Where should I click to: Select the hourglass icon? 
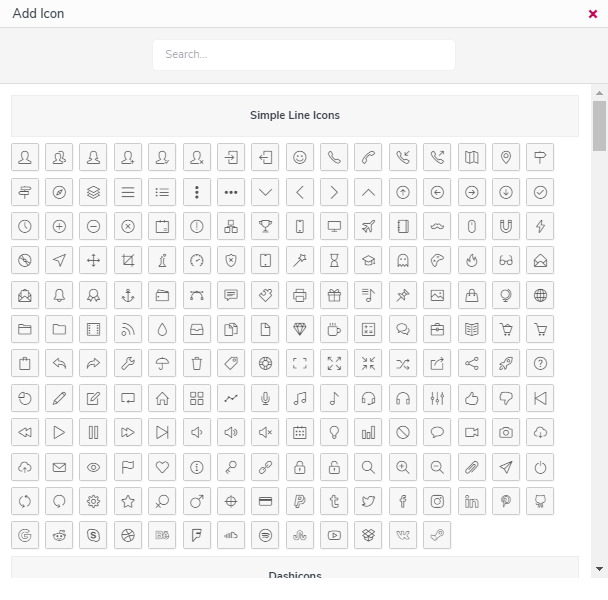click(x=334, y=260)
